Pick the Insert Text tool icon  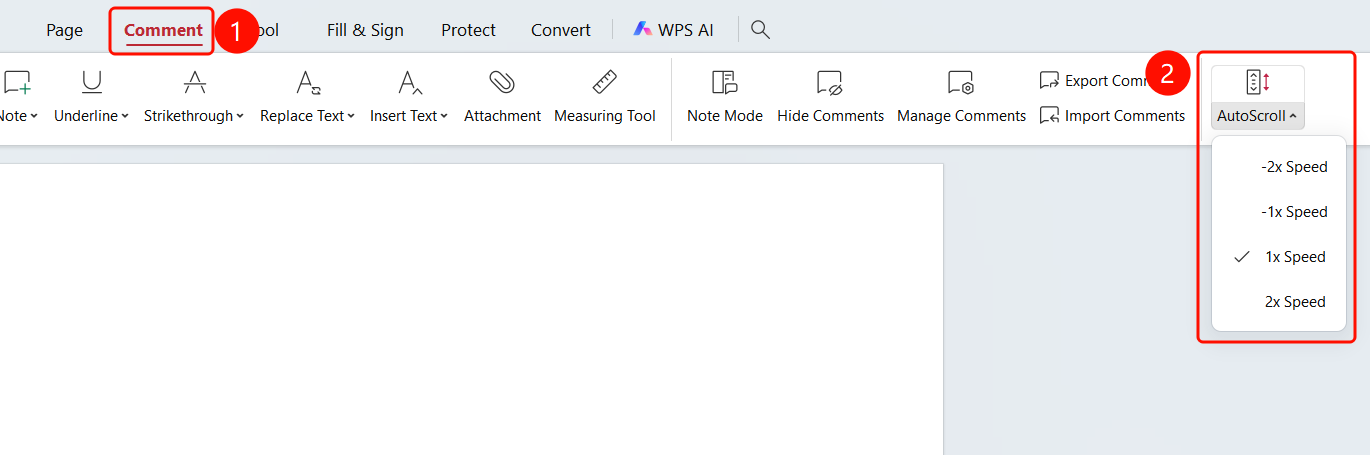pos(410,82)
